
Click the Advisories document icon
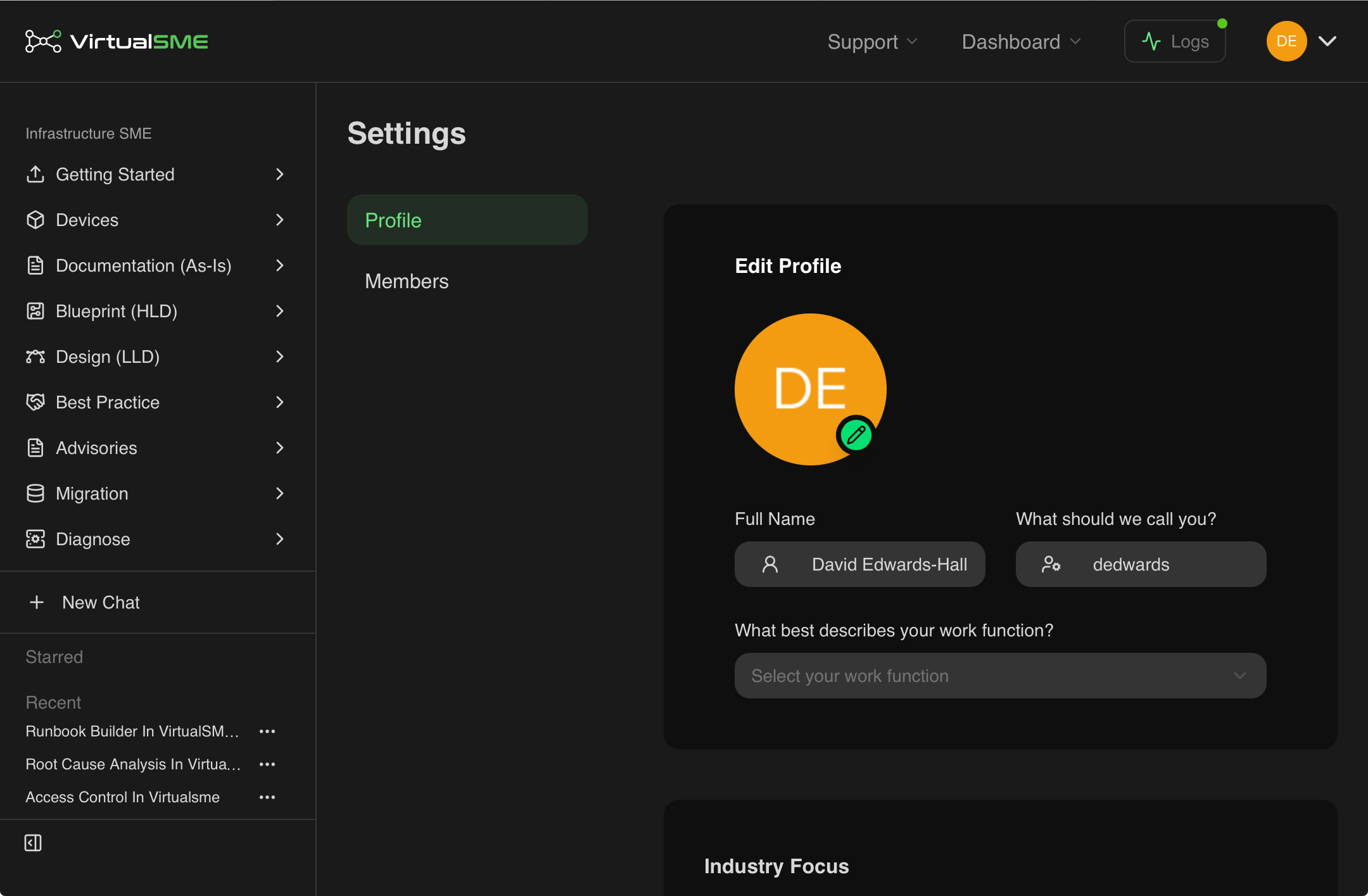pos(35,448)
